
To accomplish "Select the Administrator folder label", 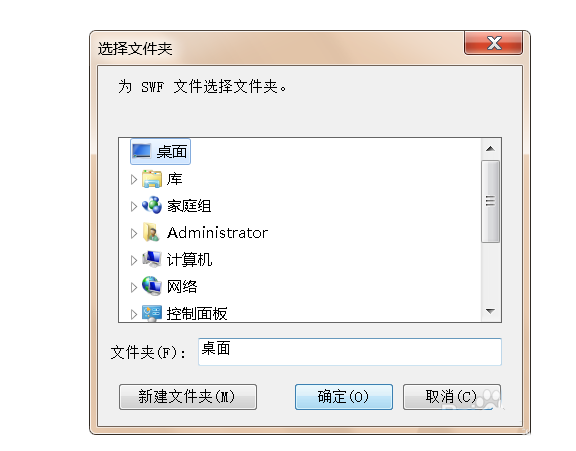I will 217,233.
